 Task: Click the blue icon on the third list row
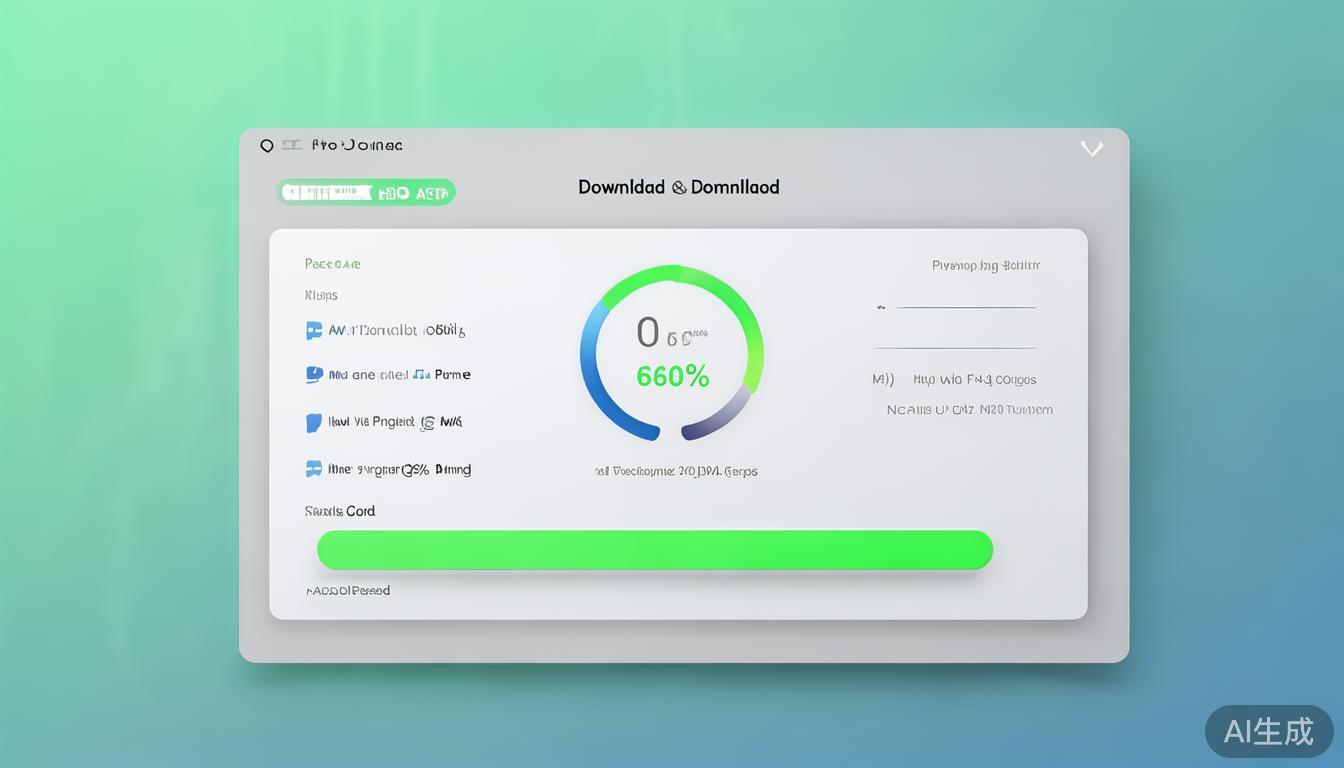tap(314, 422)
